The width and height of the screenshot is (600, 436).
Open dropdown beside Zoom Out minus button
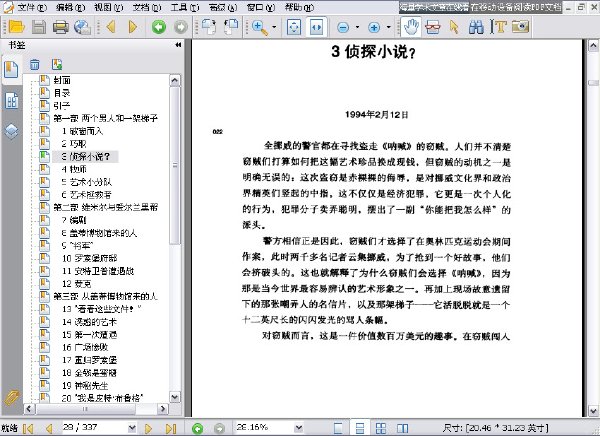click(x=357, y=27)
